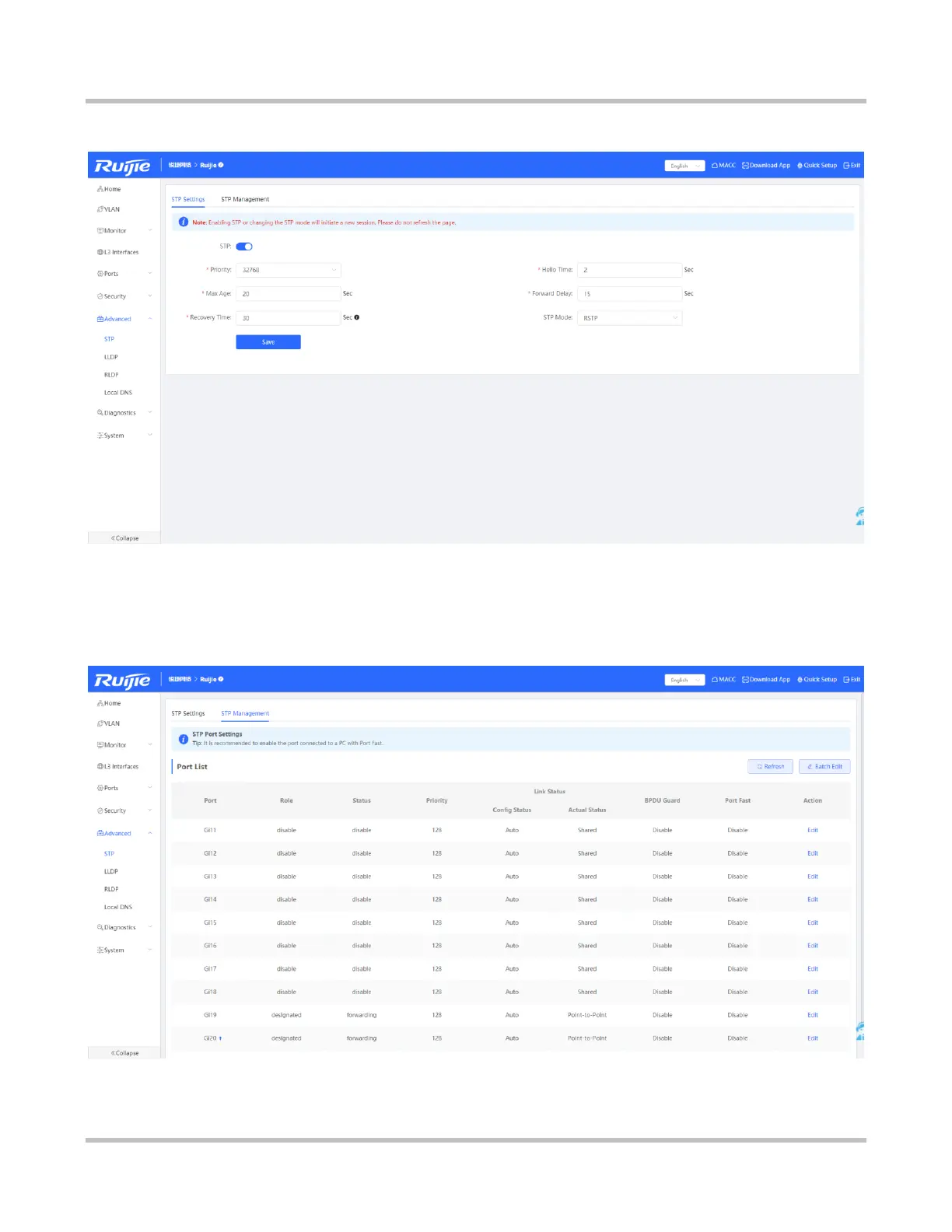
Task: Click the Batch Edit button
Action: (x=824, y=766)
